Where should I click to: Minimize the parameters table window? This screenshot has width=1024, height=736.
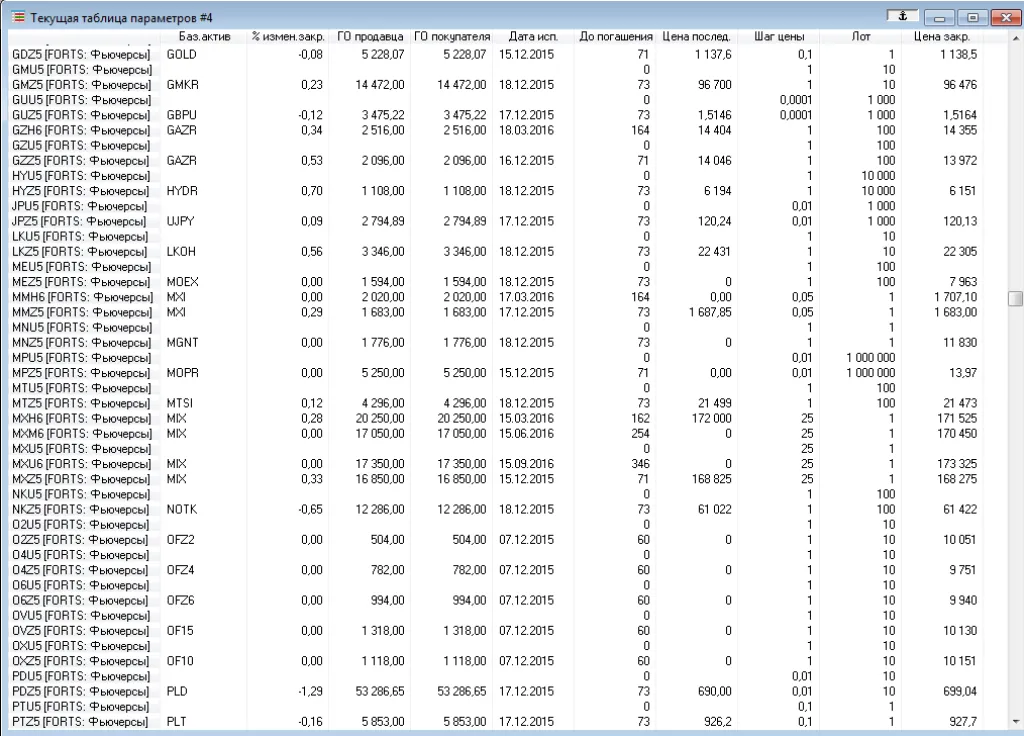[938, 18]
